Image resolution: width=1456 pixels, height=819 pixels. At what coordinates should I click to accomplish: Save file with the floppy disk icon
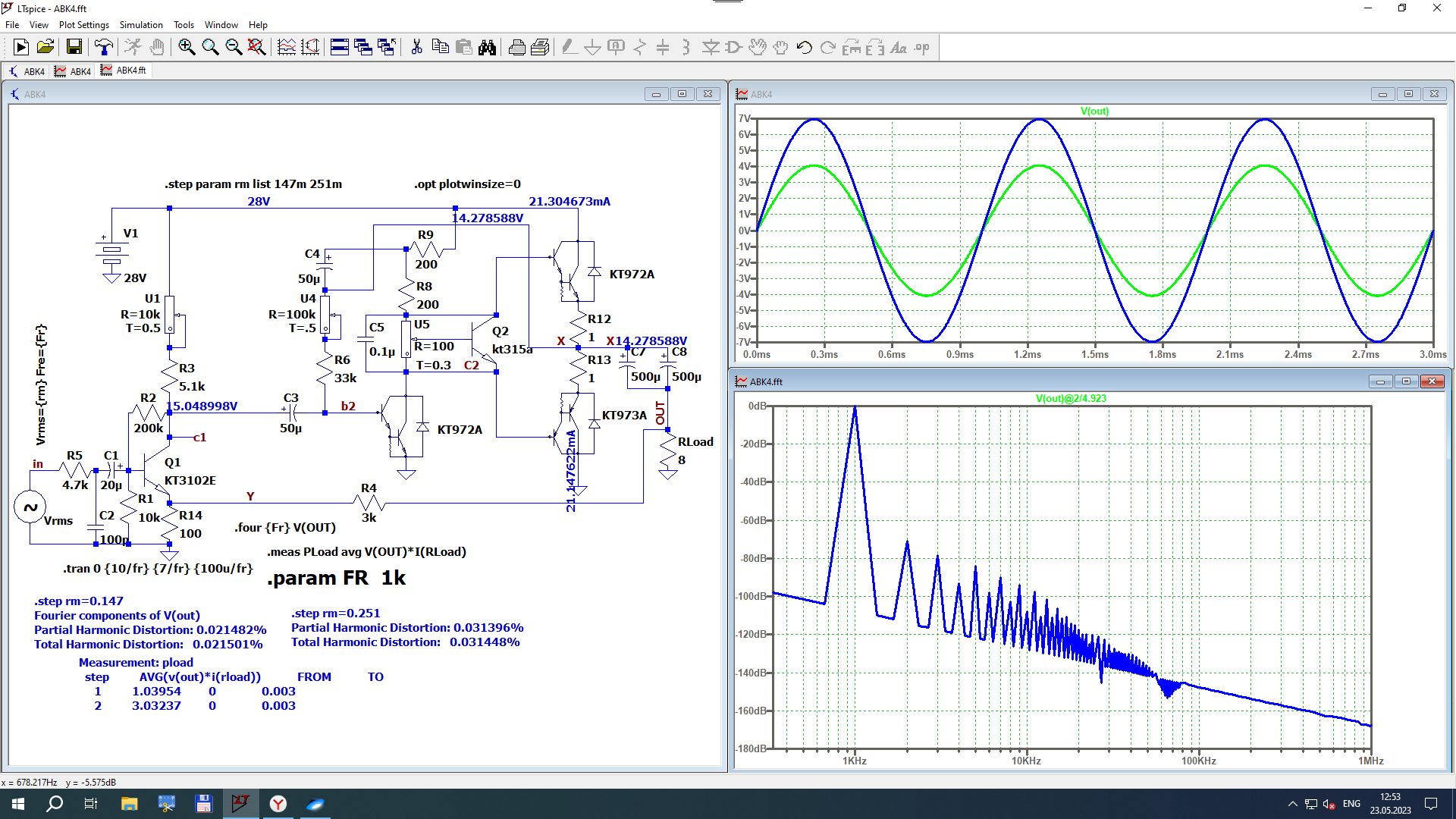74,48
